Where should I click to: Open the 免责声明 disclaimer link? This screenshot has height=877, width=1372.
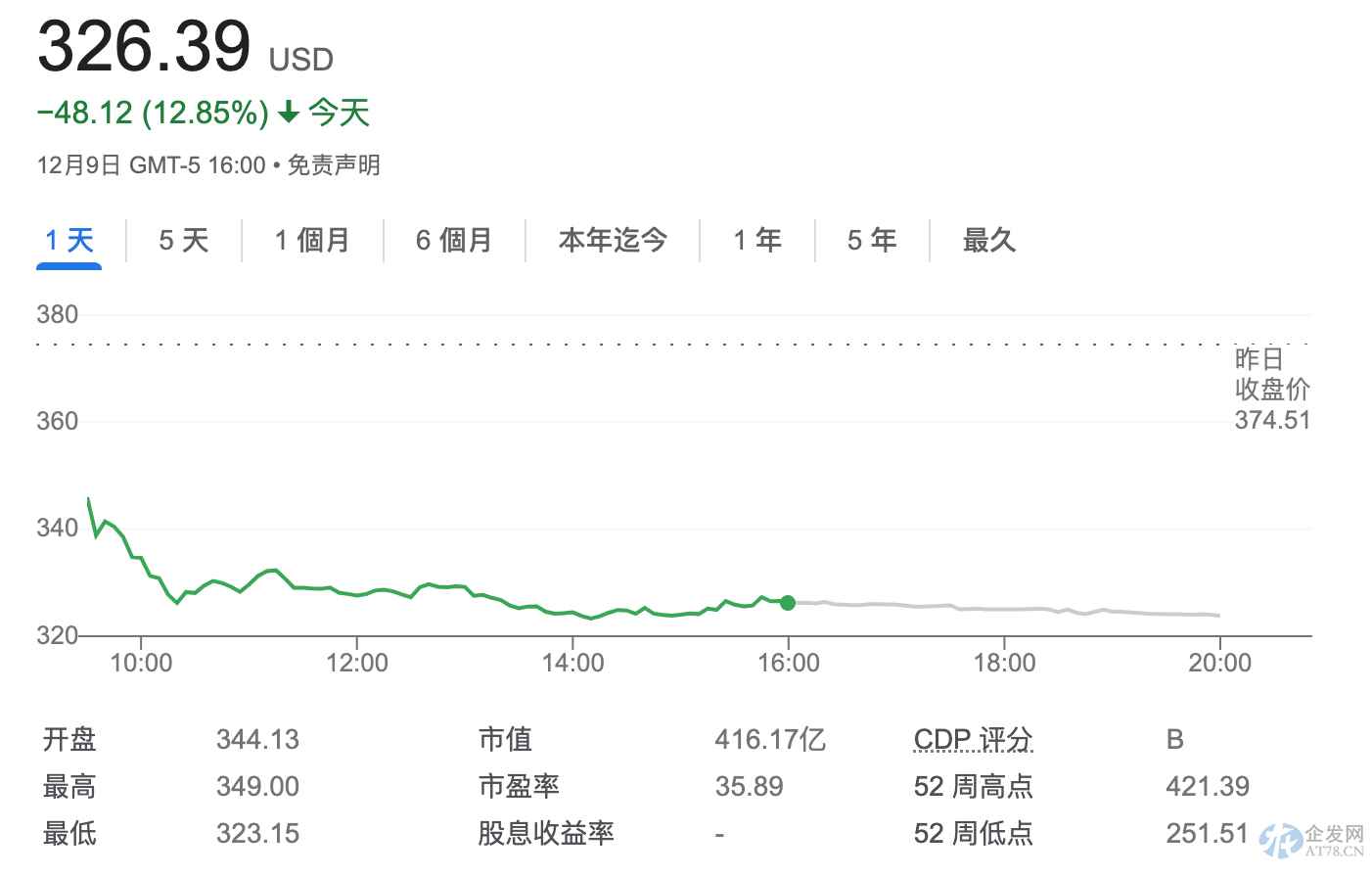pos(334,165)
